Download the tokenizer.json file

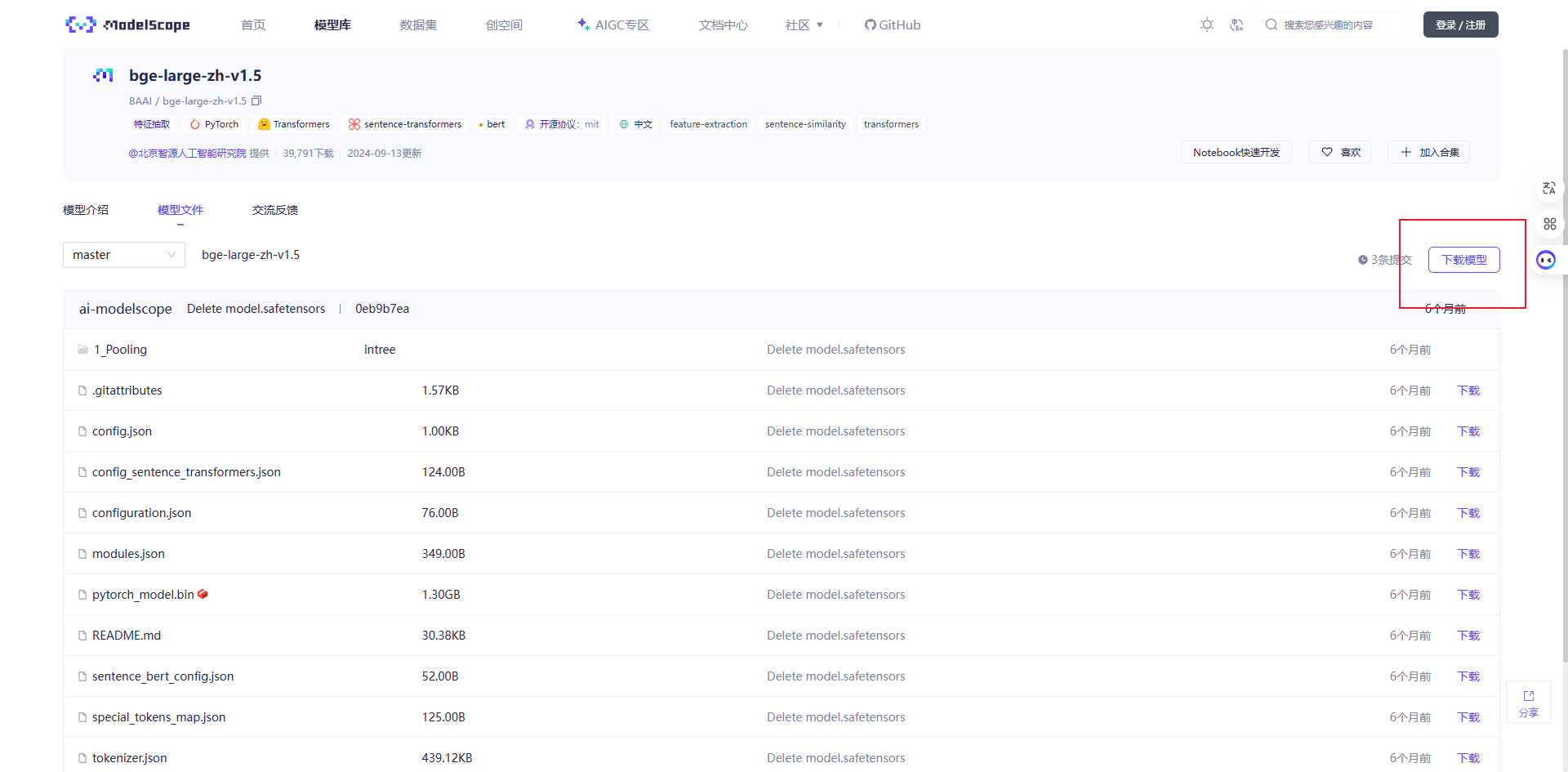pyautogui.click(x=1468, y=758)
